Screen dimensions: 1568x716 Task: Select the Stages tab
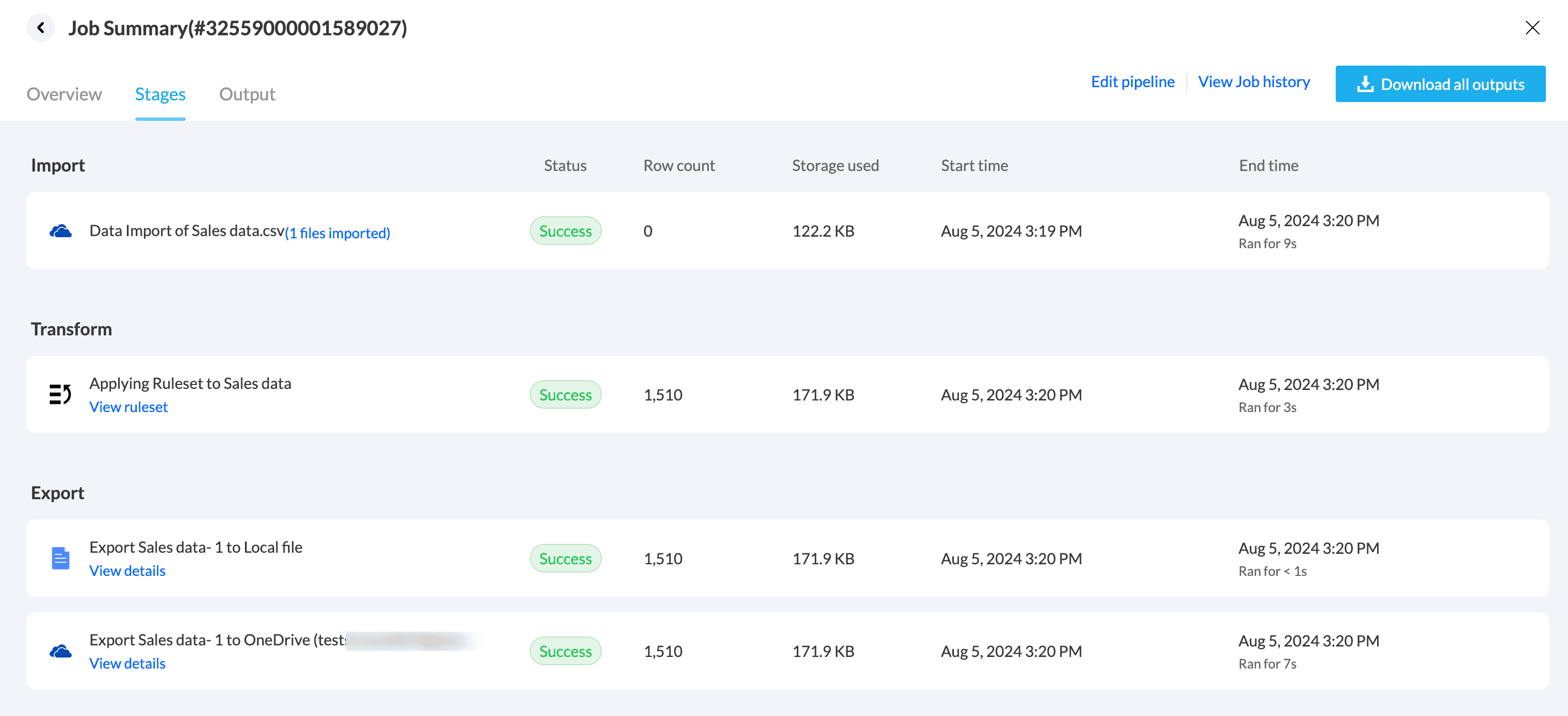(x=160, y=94)
